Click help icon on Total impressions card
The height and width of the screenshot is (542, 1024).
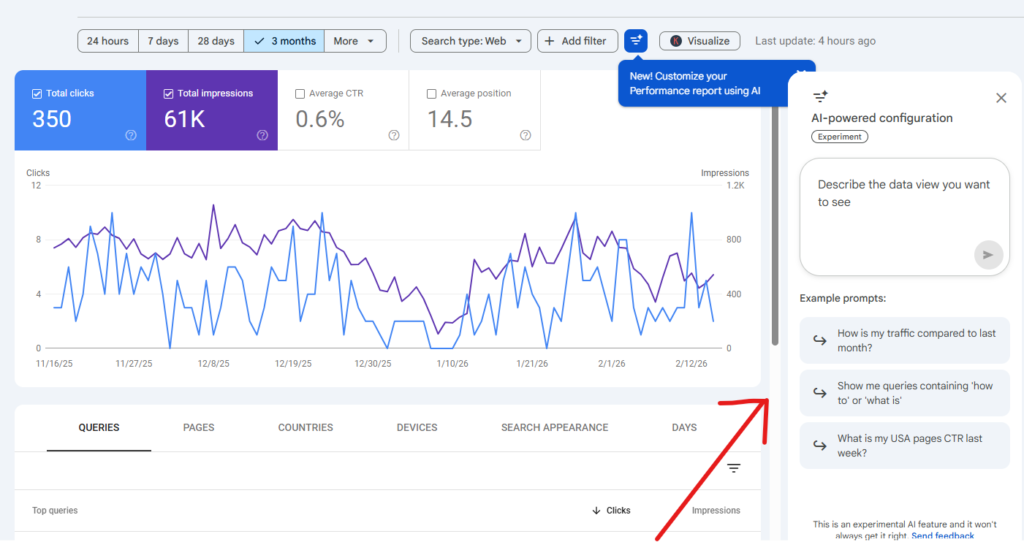tap(263, 135)
